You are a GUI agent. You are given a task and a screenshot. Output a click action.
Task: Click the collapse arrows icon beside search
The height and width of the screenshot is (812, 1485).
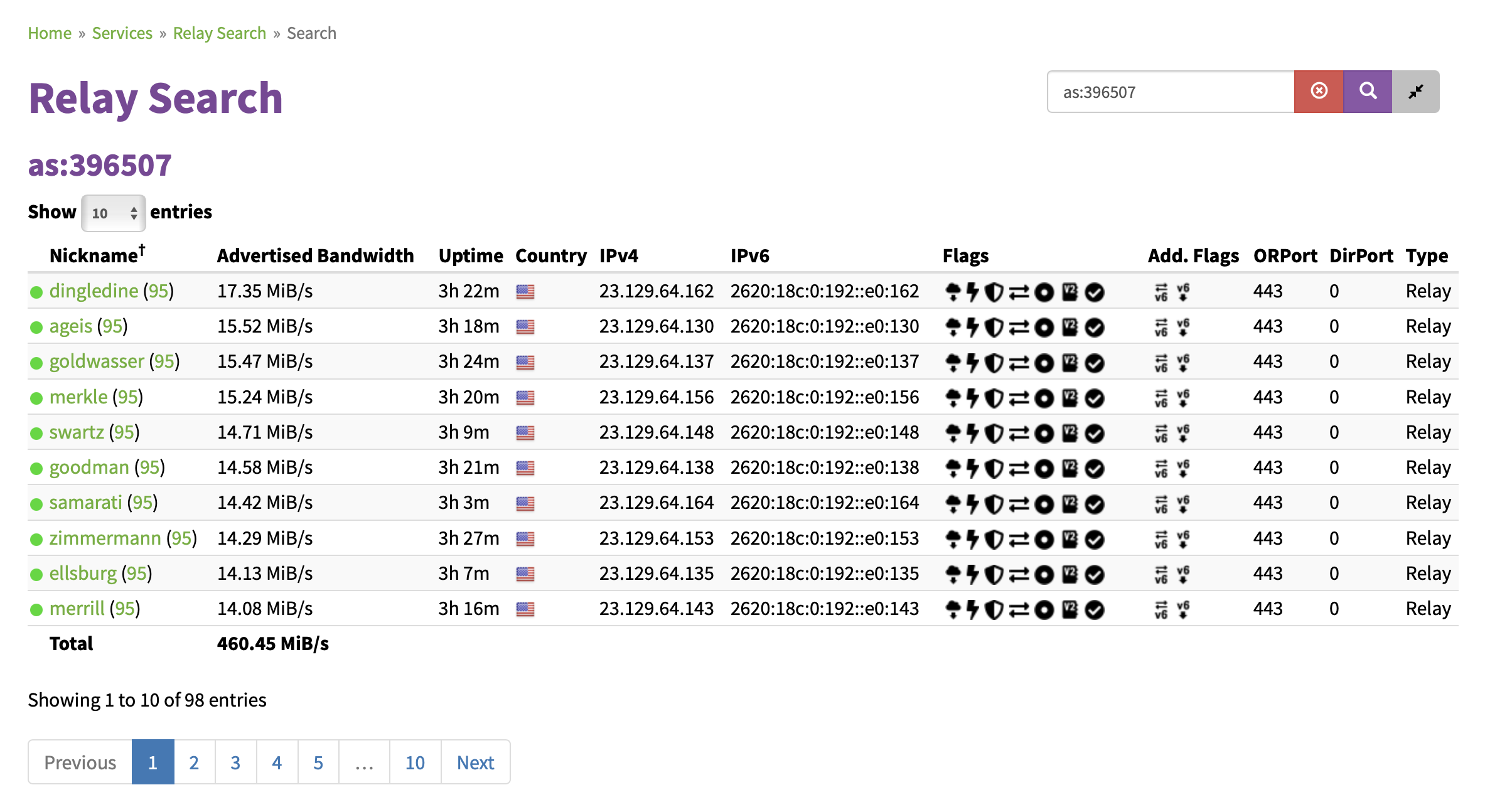(x=1415, y=92)
